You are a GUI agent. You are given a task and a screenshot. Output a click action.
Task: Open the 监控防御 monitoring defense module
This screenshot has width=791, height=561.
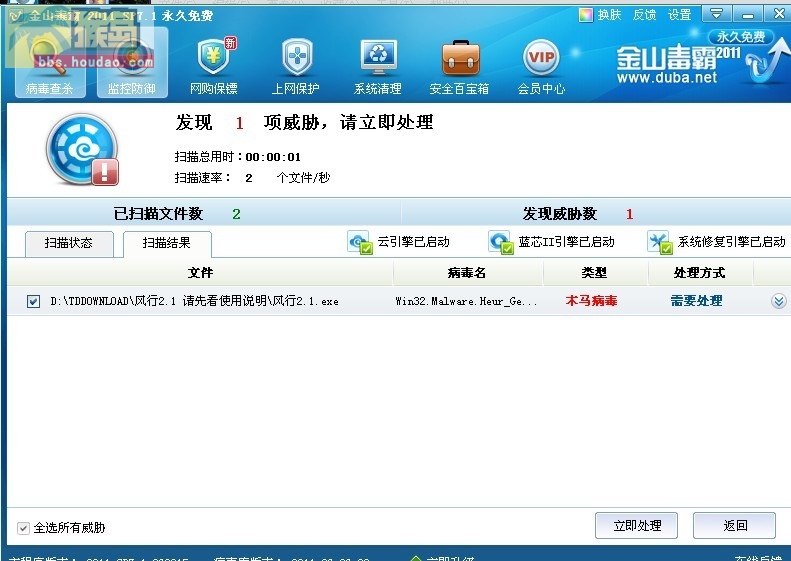coord(132,63)
